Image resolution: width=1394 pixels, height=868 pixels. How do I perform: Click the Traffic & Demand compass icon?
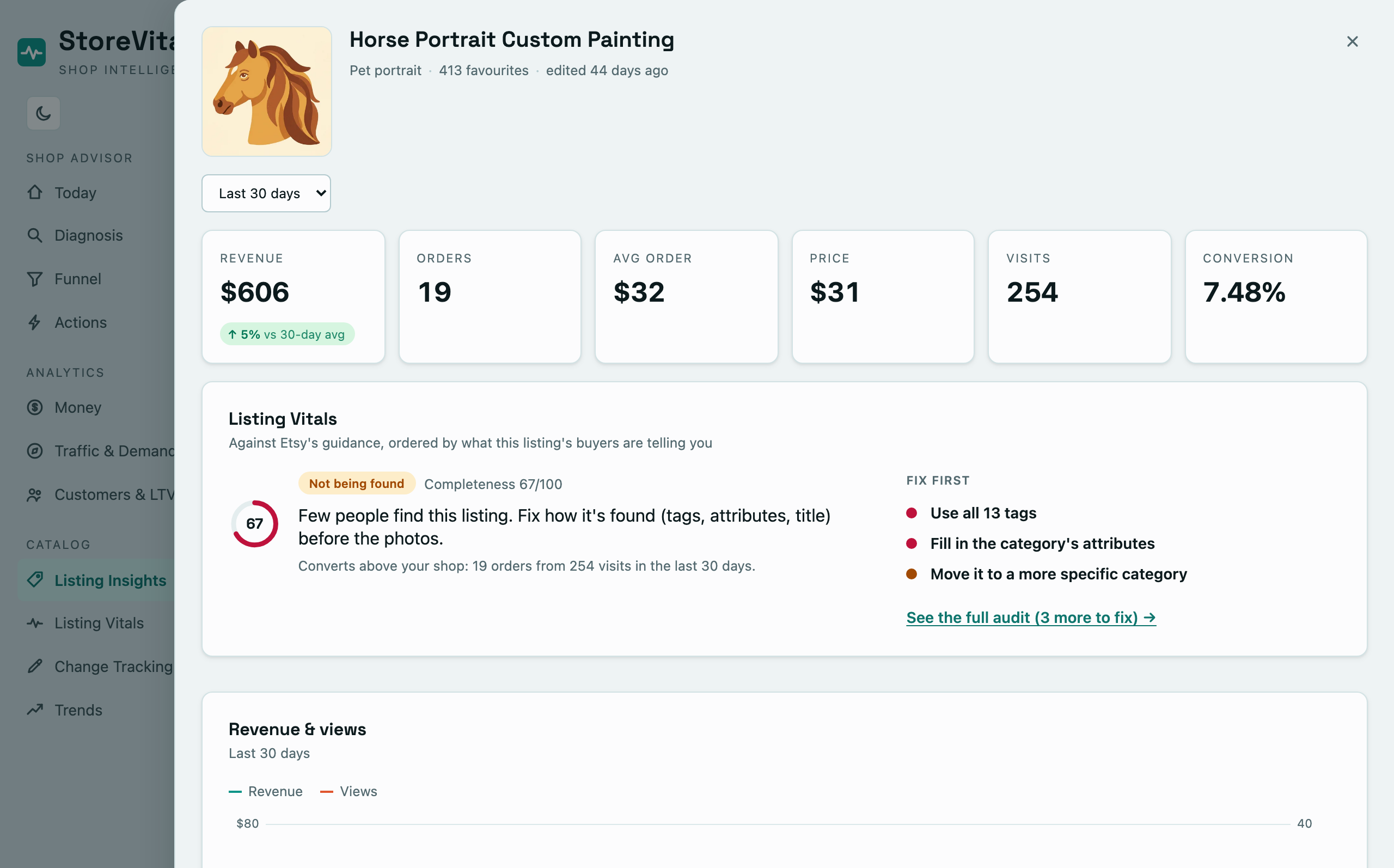(x=35, y=451)
